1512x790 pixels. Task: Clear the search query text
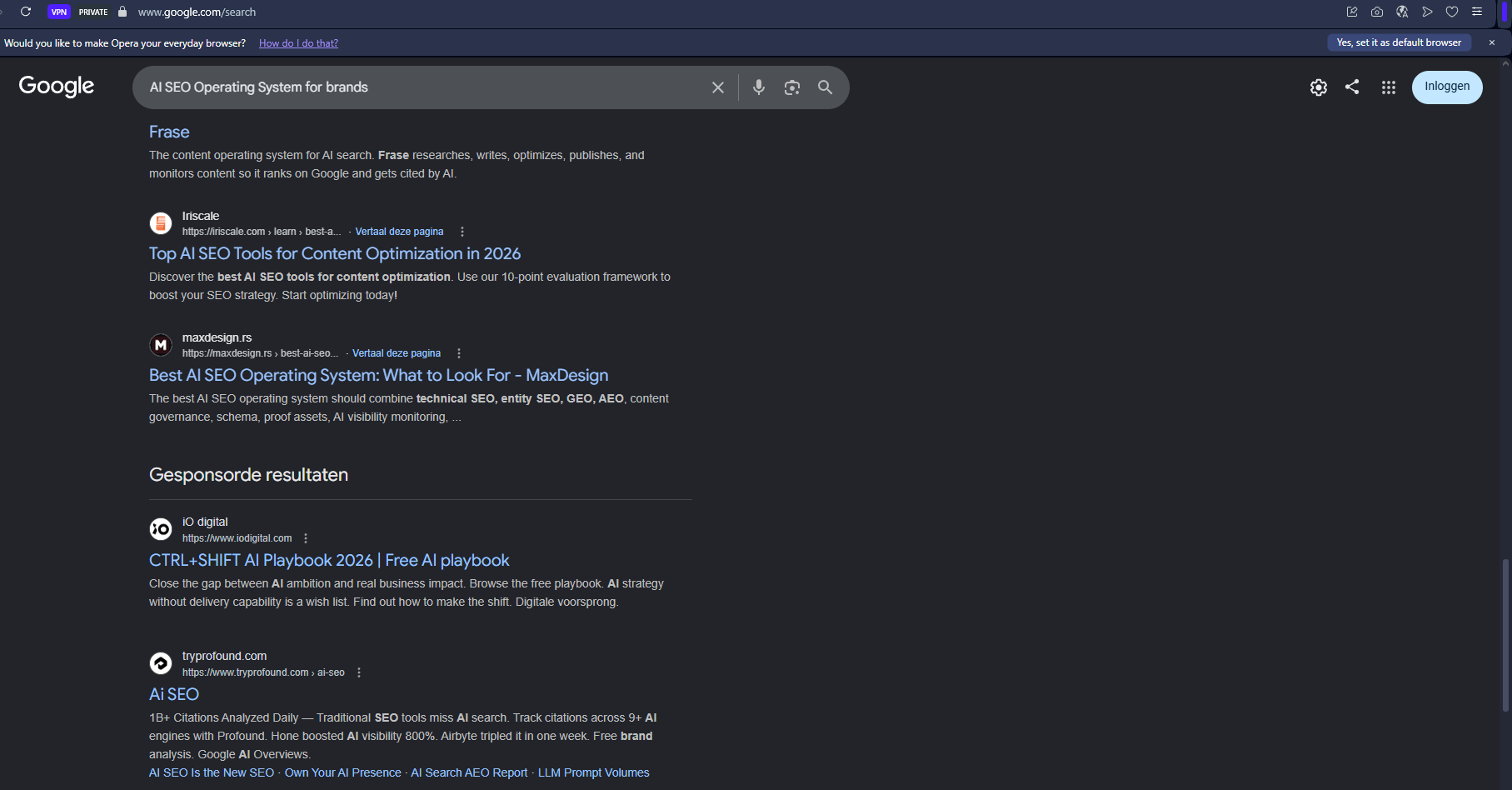[x=717, y=87]
